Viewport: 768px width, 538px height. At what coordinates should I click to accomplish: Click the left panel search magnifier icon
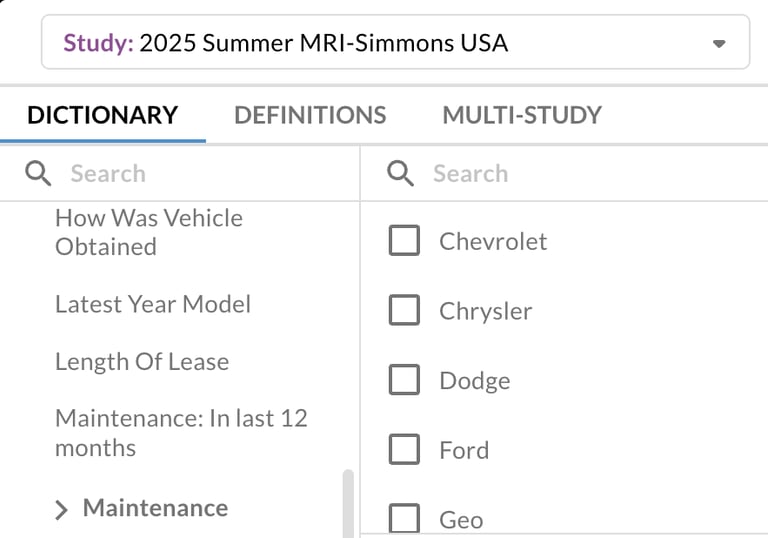click(38, 174)
